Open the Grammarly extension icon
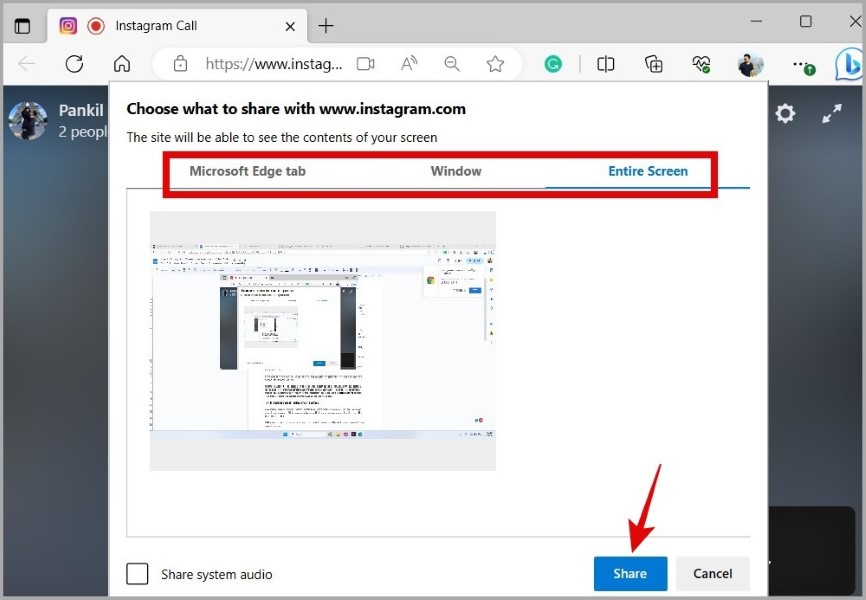Viewport: 866px width, 600px height. tap(553, 65)
